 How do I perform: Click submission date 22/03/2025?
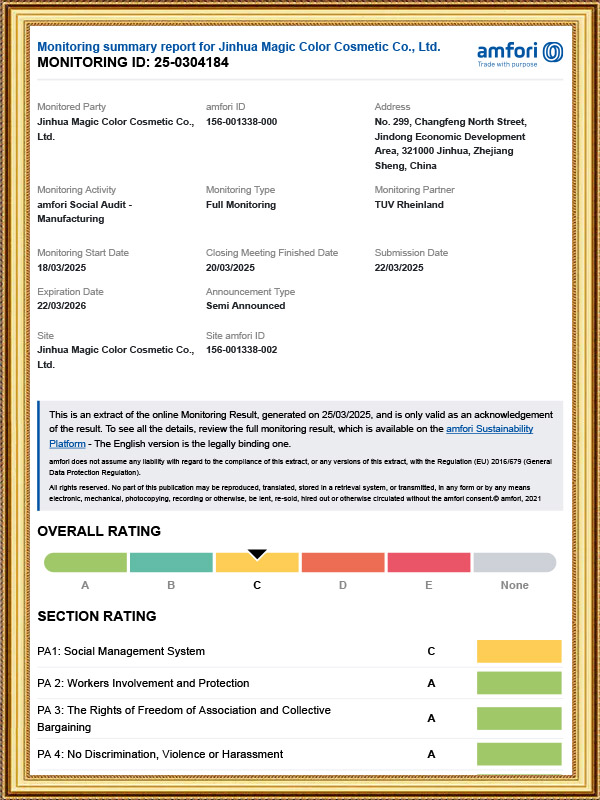399,268
